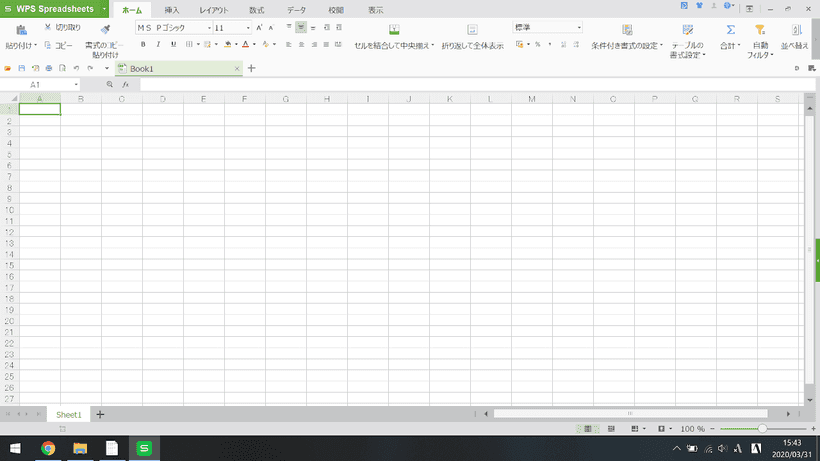This screenshot has width=820, height=461.
Task: Click the Cut (切り取り) button
Action: tap(62, 27)
